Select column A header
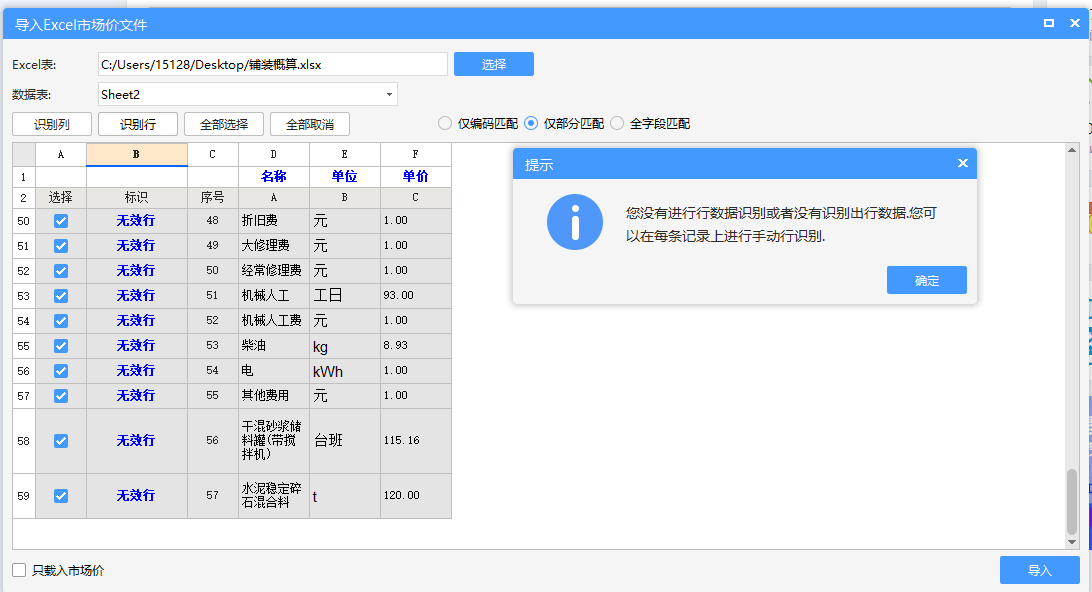This screenshot has width=1092, height=592. point(61,155)
